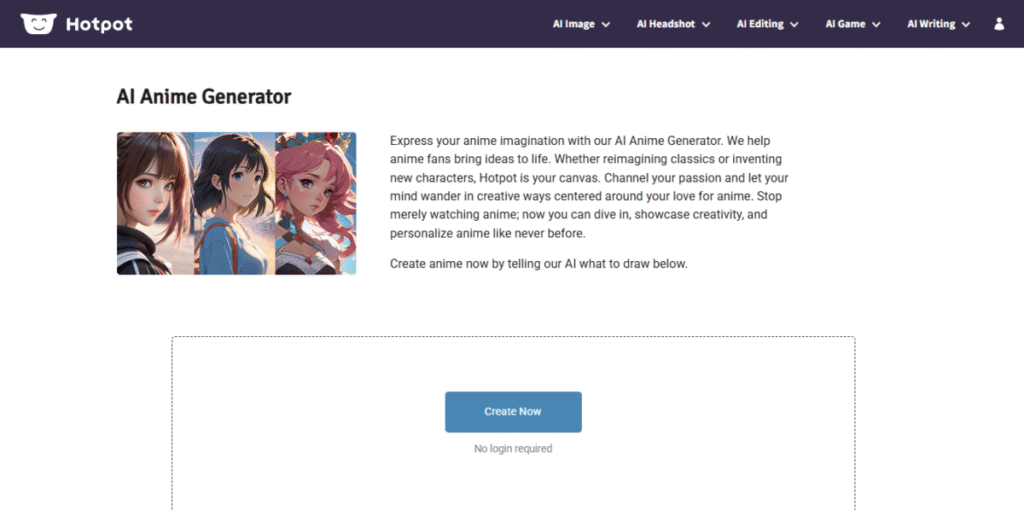Expand the AI Image chevron arrow
1024x510 pixels.
pos(605,25)
